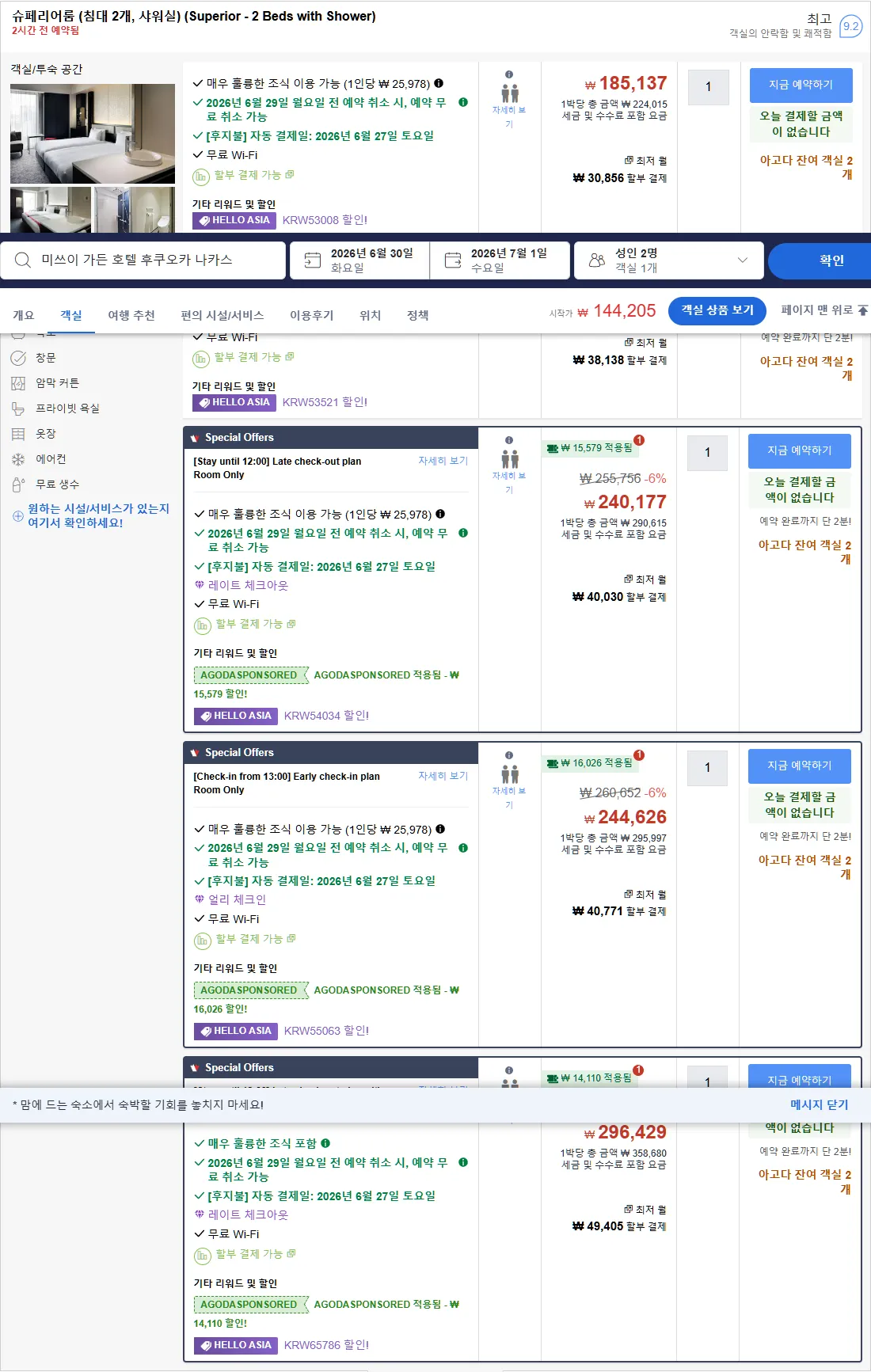
Task: Click the small bedroom photo thumbnail
Action: [x=51, y=210]
